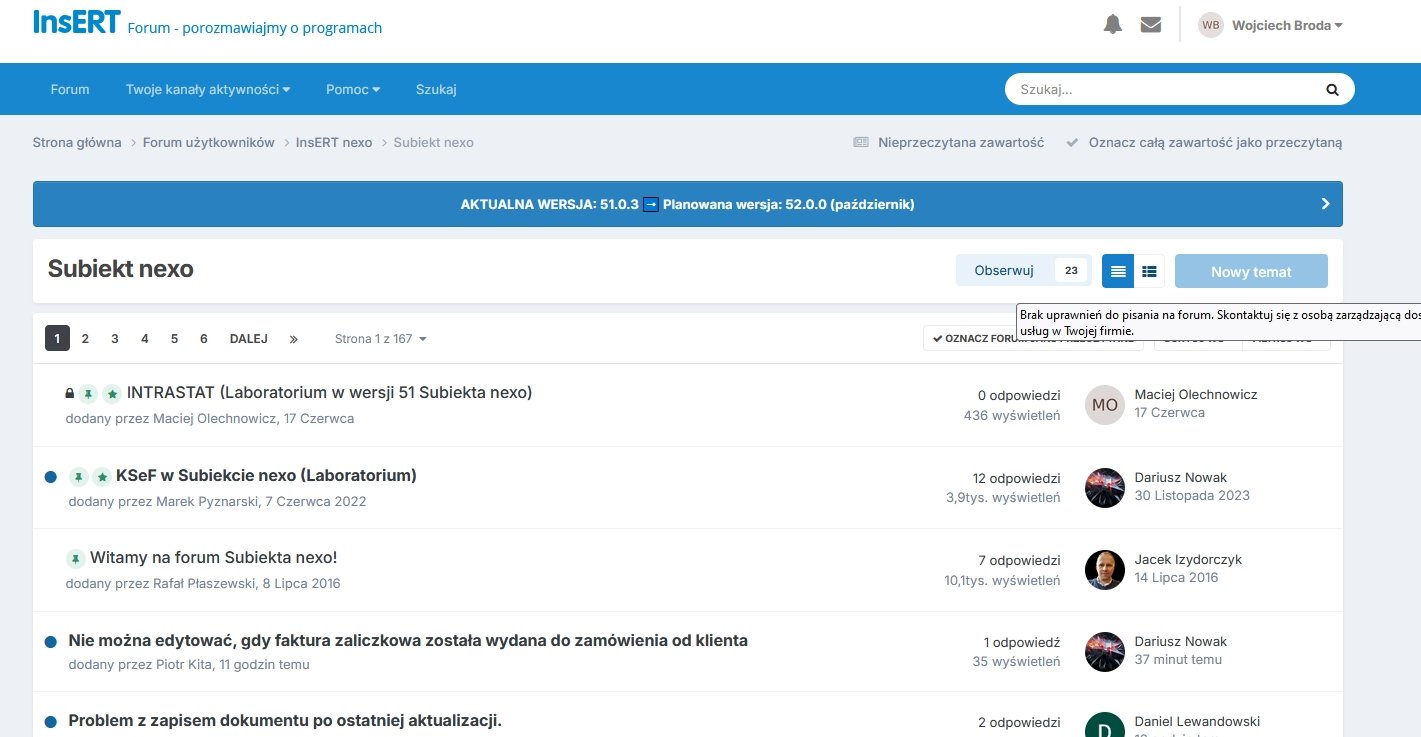Click the unread dot beside KSeF topic

pyautogui.click(x=51, y=477)
